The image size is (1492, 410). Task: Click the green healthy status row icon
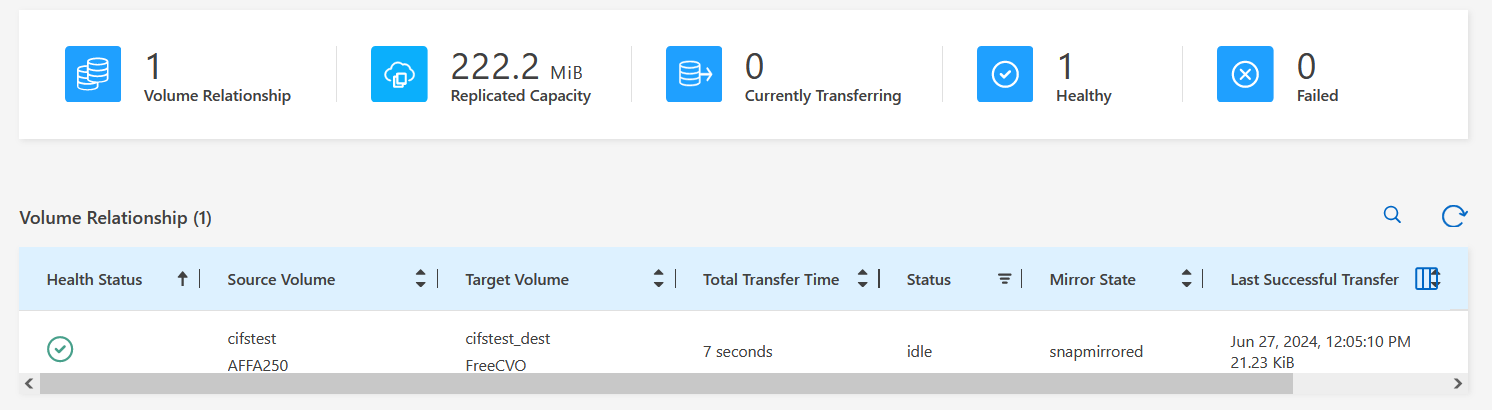[x=61, y=349]
